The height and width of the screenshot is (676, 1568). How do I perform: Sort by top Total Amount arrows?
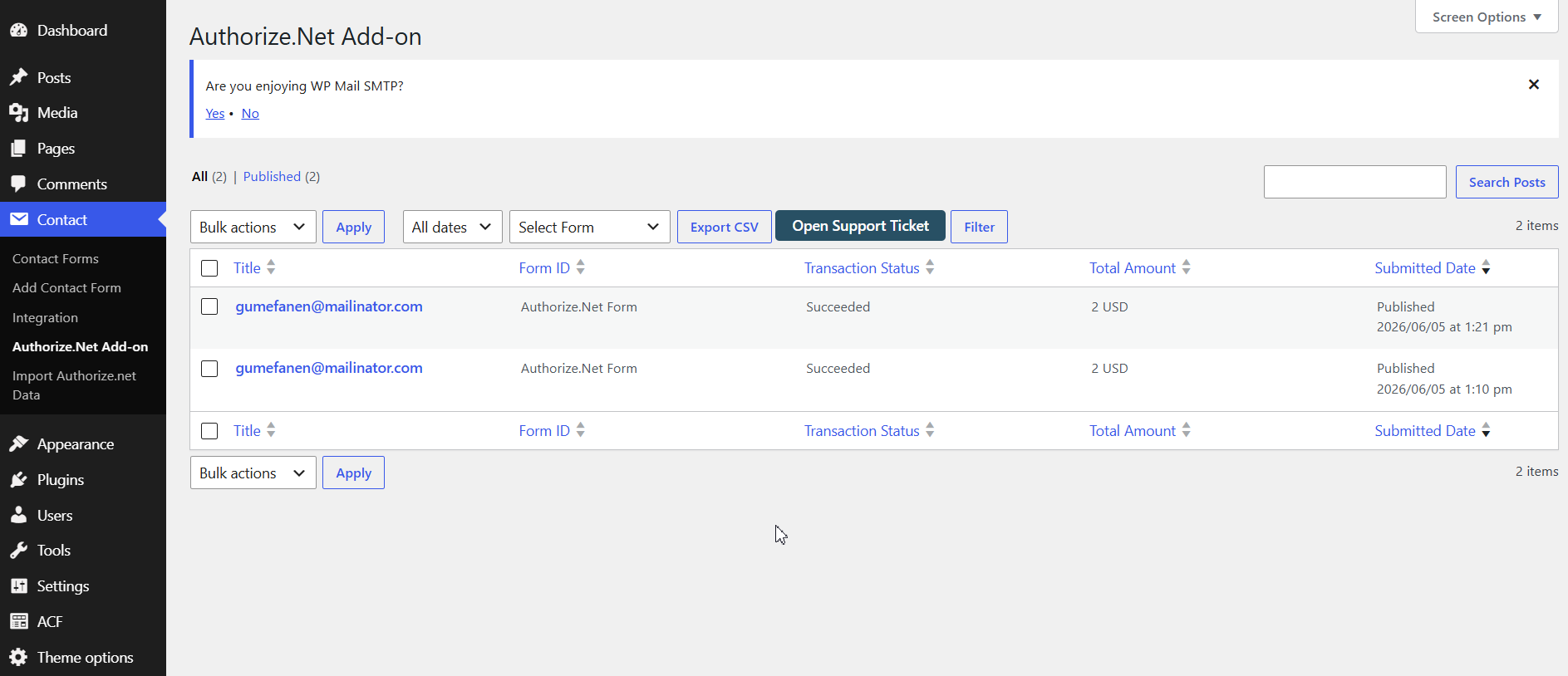[1186, 267]
